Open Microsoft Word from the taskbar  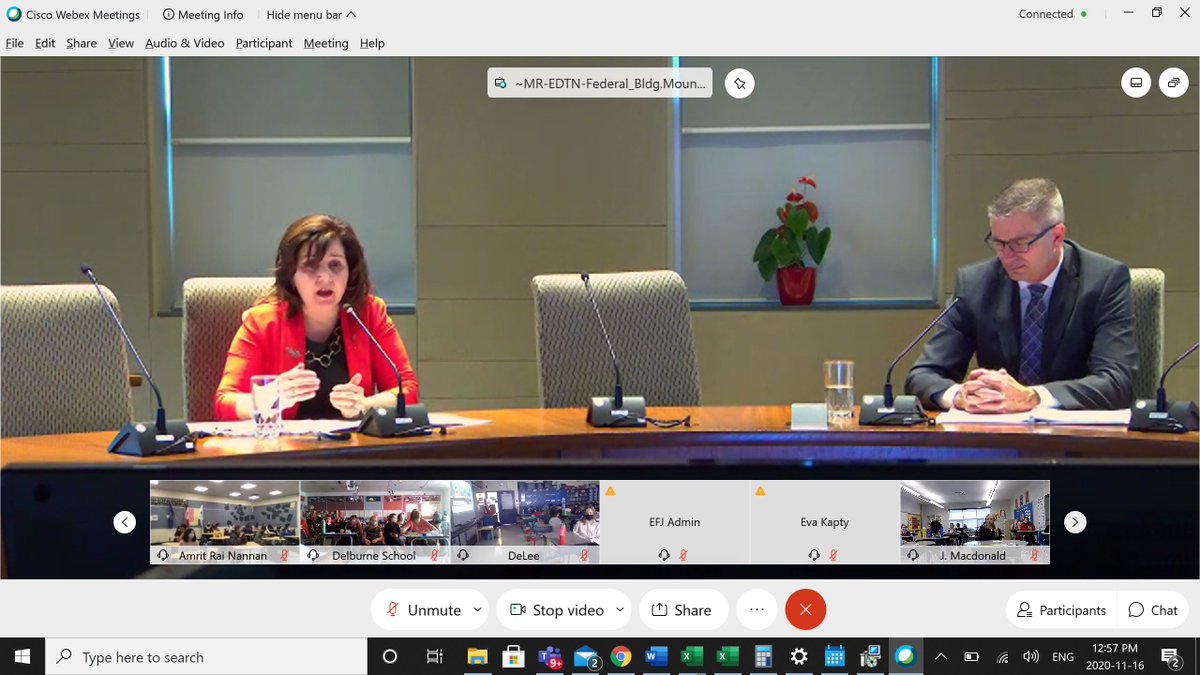pos(656,657)
